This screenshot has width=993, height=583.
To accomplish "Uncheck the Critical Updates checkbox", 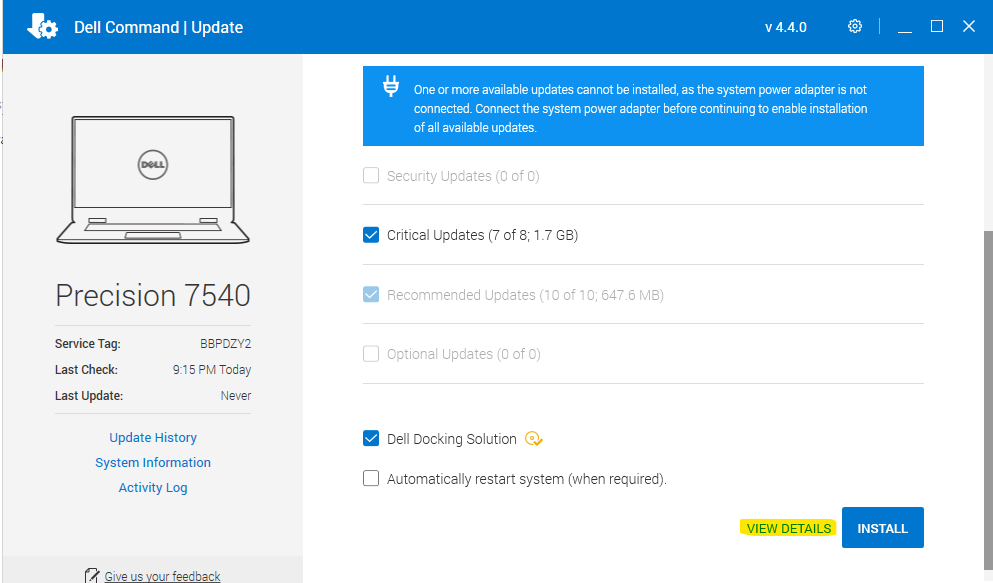I will pyautogui.click(x=371, y=235).
